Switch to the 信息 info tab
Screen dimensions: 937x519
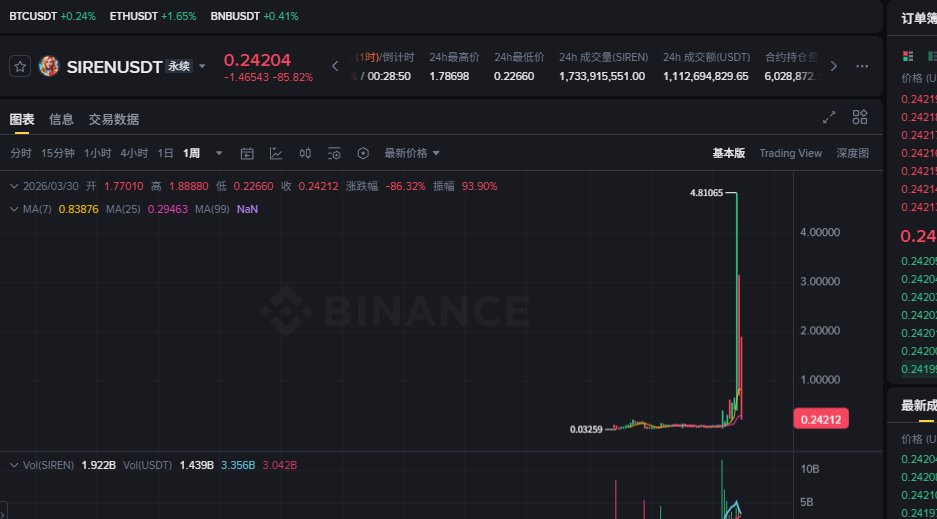tap(61, 119)
